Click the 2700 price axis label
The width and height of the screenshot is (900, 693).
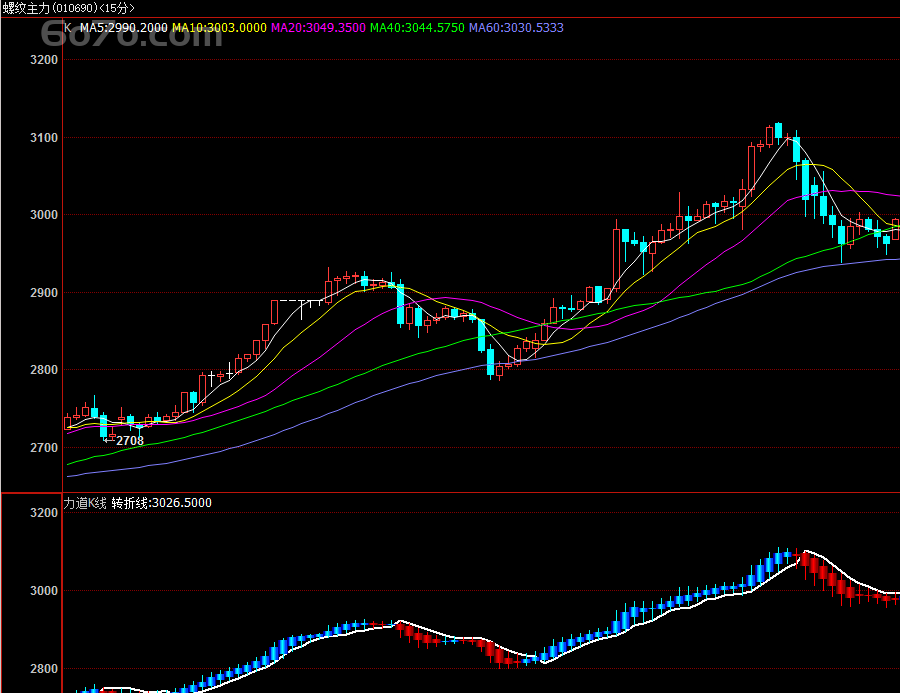click(44, 448)
